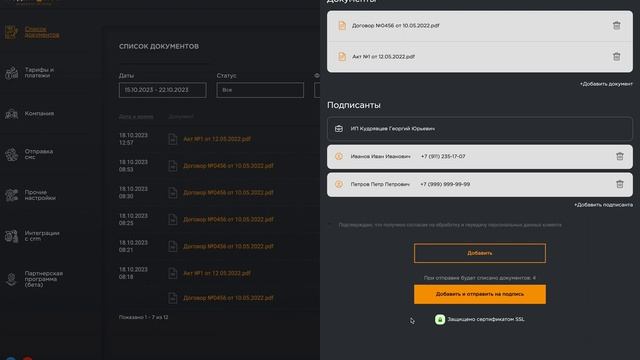This screenshot has height=360, width=640.
Task: Click document icon of 08:21 Договор row
Action: pos(173,247)
